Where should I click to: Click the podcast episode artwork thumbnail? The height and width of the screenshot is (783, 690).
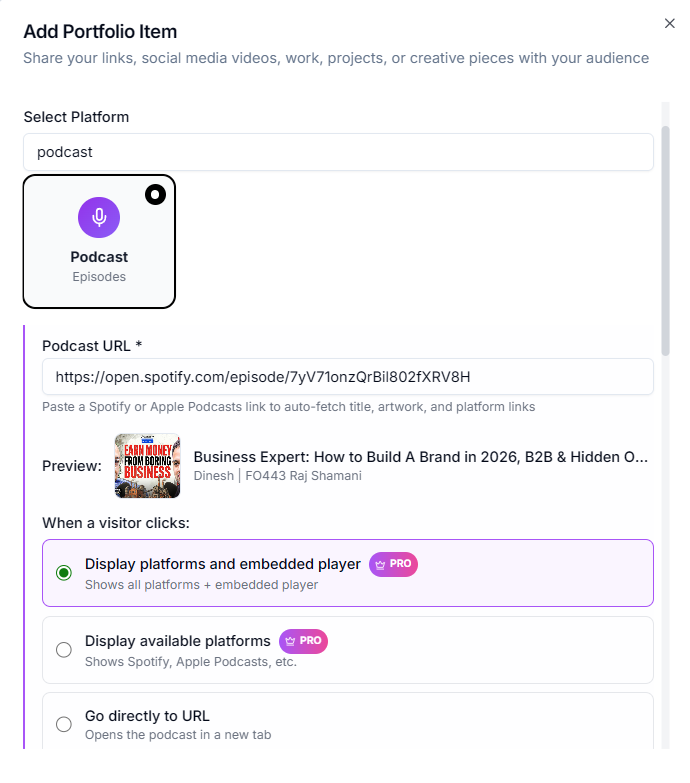coord(147,465)
